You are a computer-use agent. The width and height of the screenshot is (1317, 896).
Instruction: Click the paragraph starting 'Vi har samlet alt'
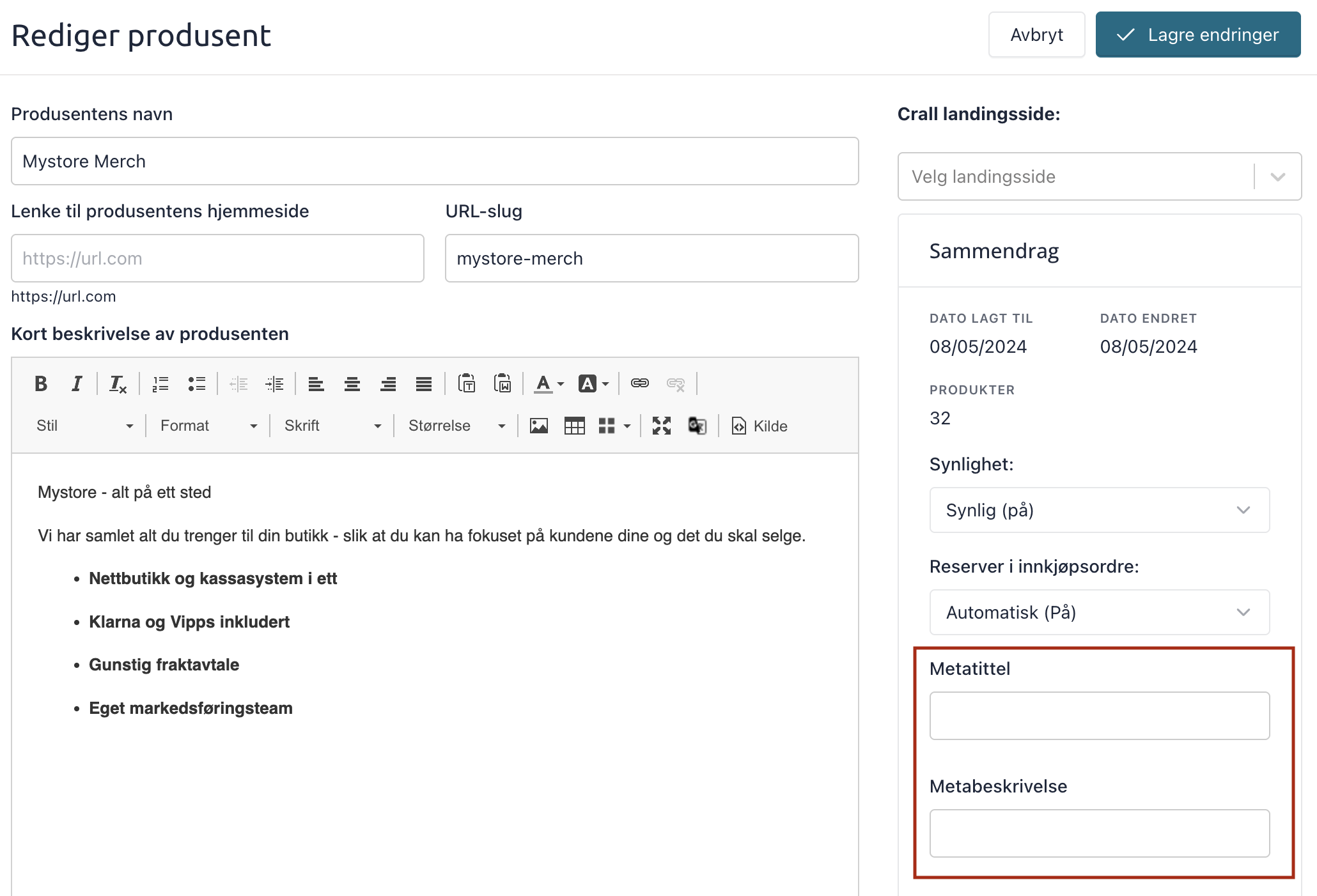tap(422, 536)
